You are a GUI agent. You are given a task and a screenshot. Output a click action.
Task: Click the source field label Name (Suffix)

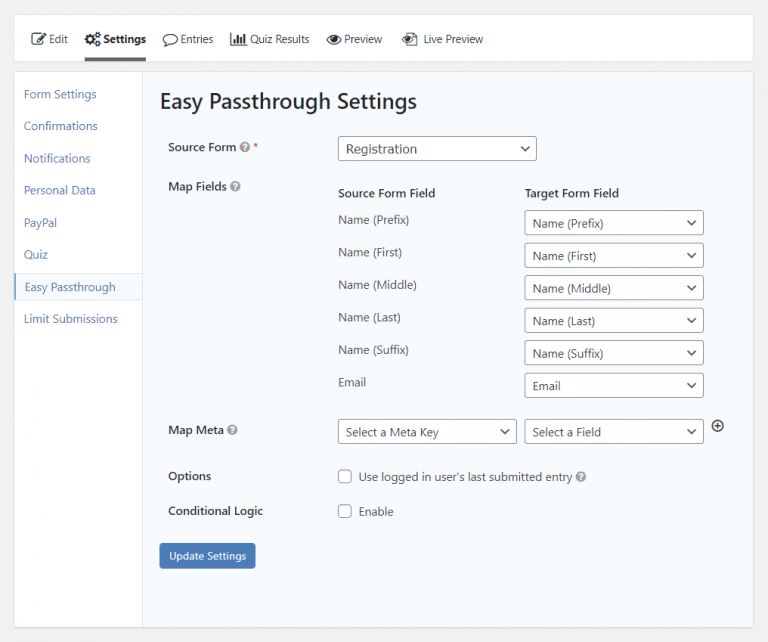click(373, 350)
